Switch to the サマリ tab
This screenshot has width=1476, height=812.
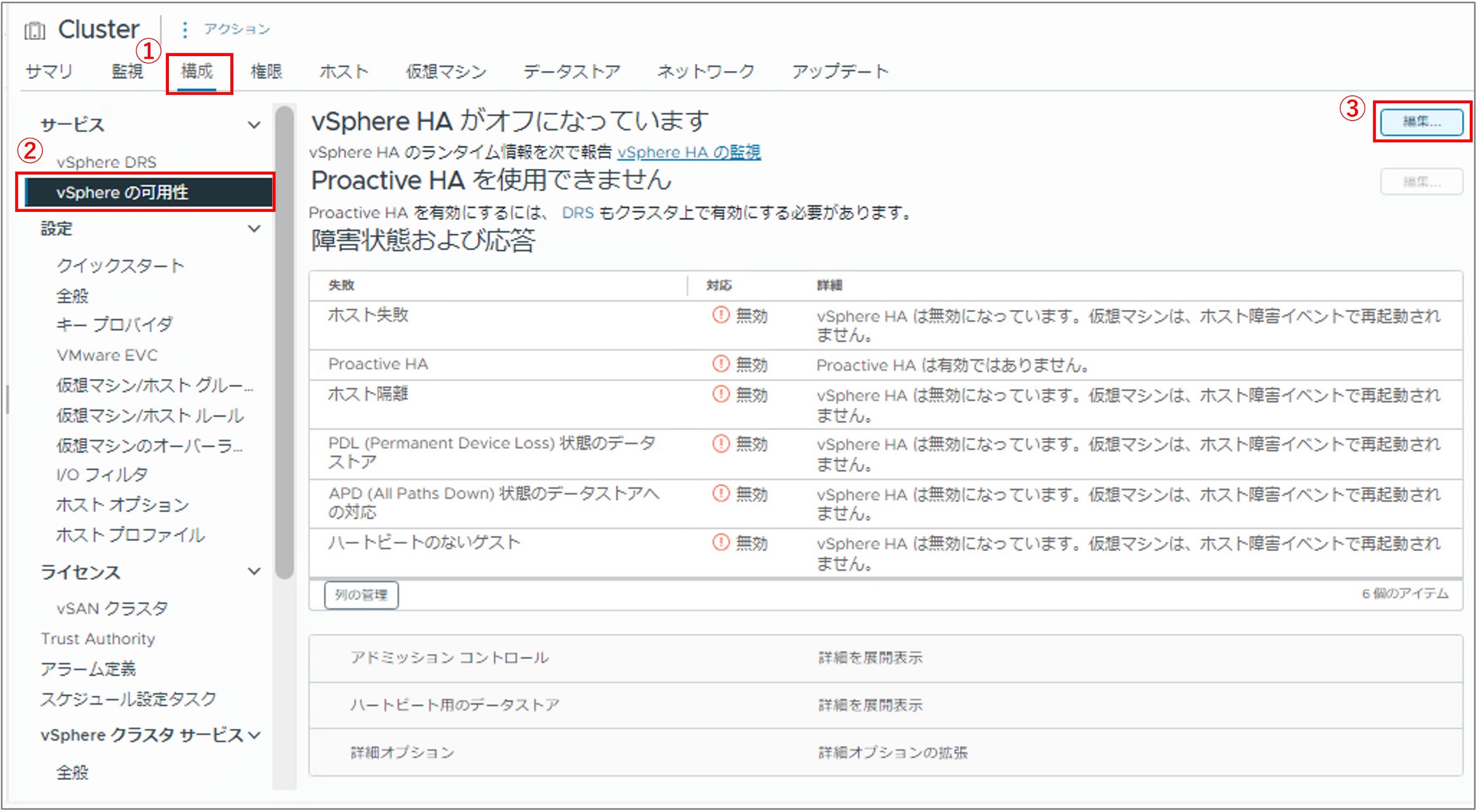click(49, 72)
